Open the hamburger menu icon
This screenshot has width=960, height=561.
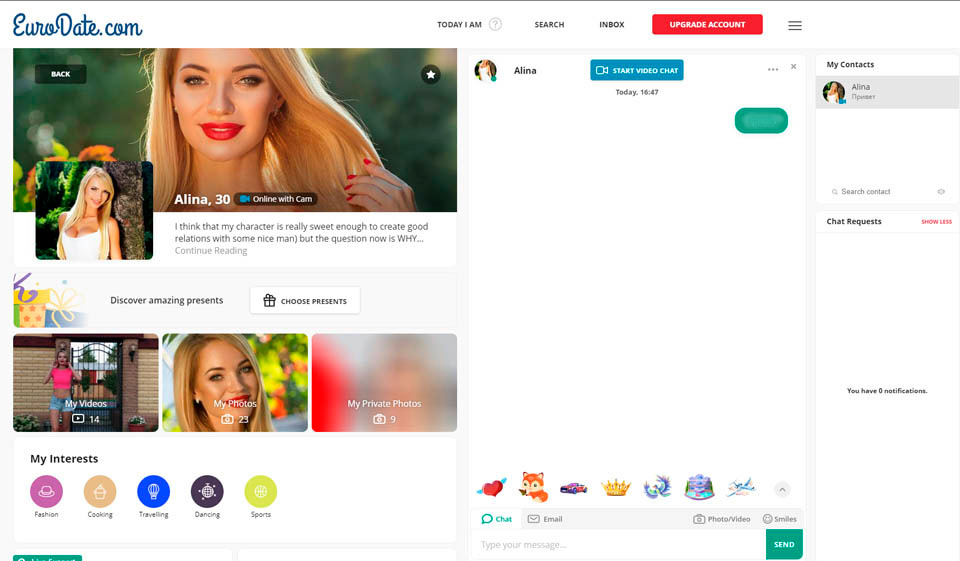795,25
